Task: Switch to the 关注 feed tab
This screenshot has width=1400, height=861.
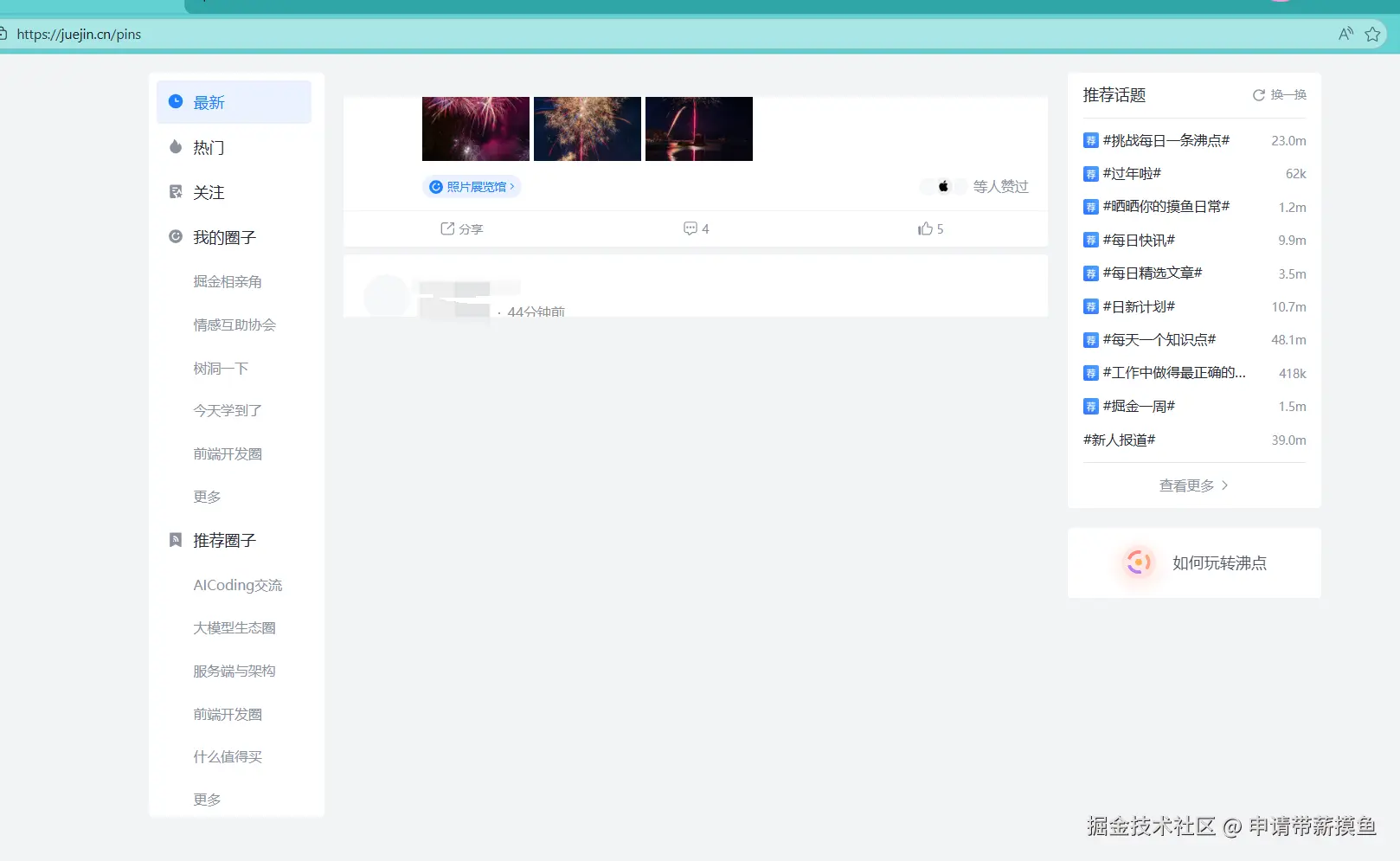Action: coord(209,192)
